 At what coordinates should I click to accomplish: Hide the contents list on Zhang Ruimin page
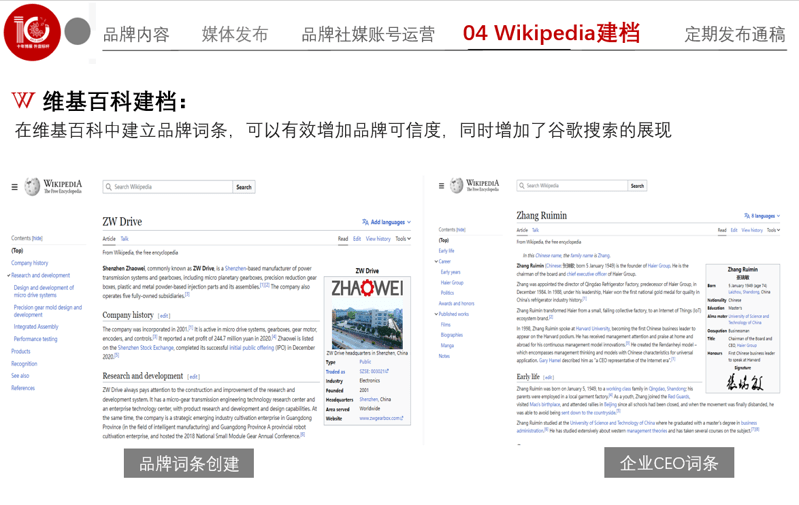point(461,230)
